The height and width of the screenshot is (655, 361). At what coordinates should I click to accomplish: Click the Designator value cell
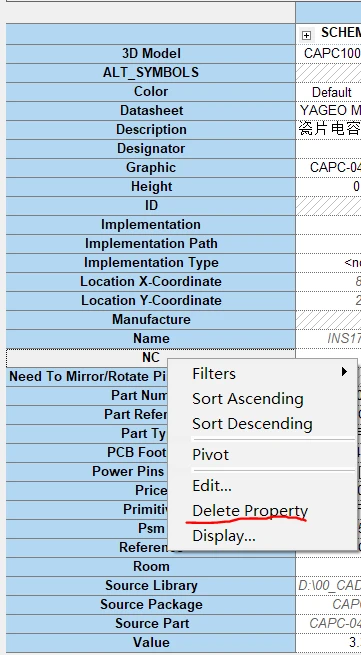(328, 149)
